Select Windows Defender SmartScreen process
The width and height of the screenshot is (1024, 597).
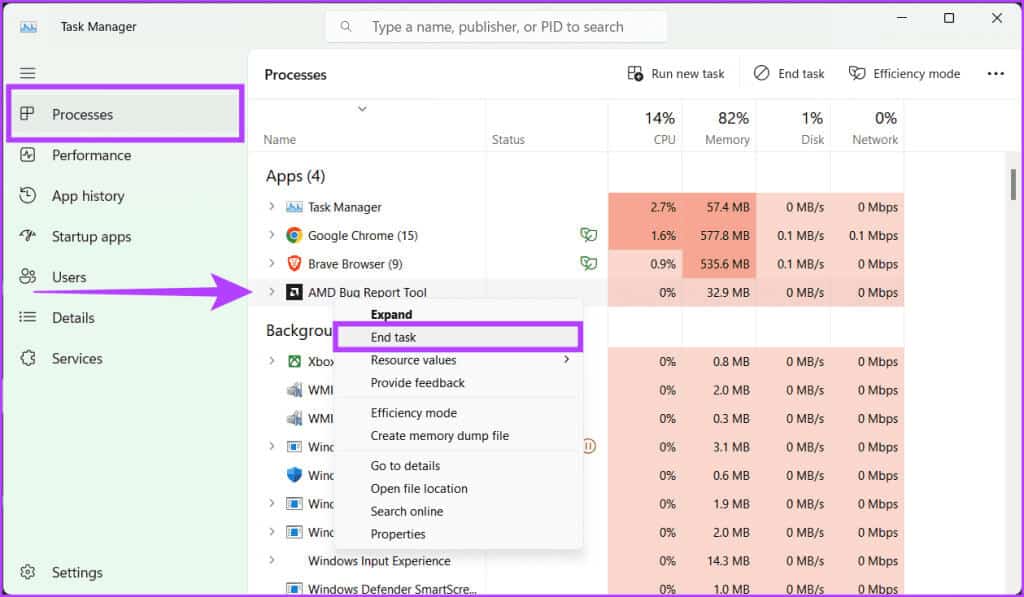pos(392,589)
